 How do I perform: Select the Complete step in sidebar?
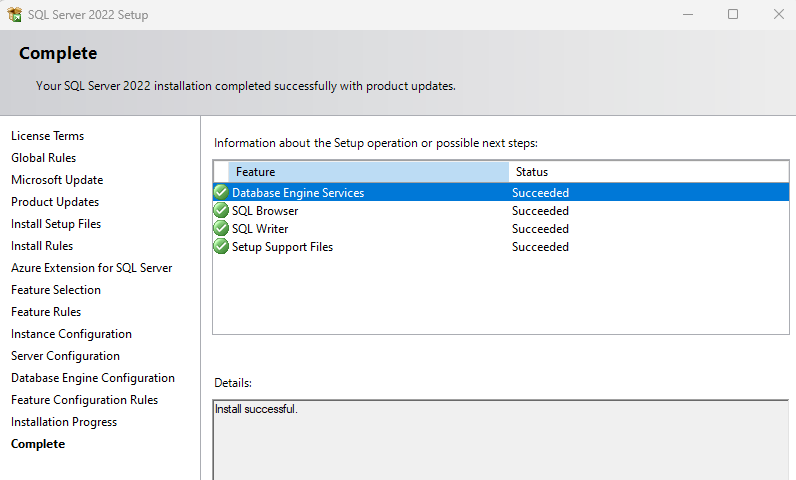(x=38, y=444)
